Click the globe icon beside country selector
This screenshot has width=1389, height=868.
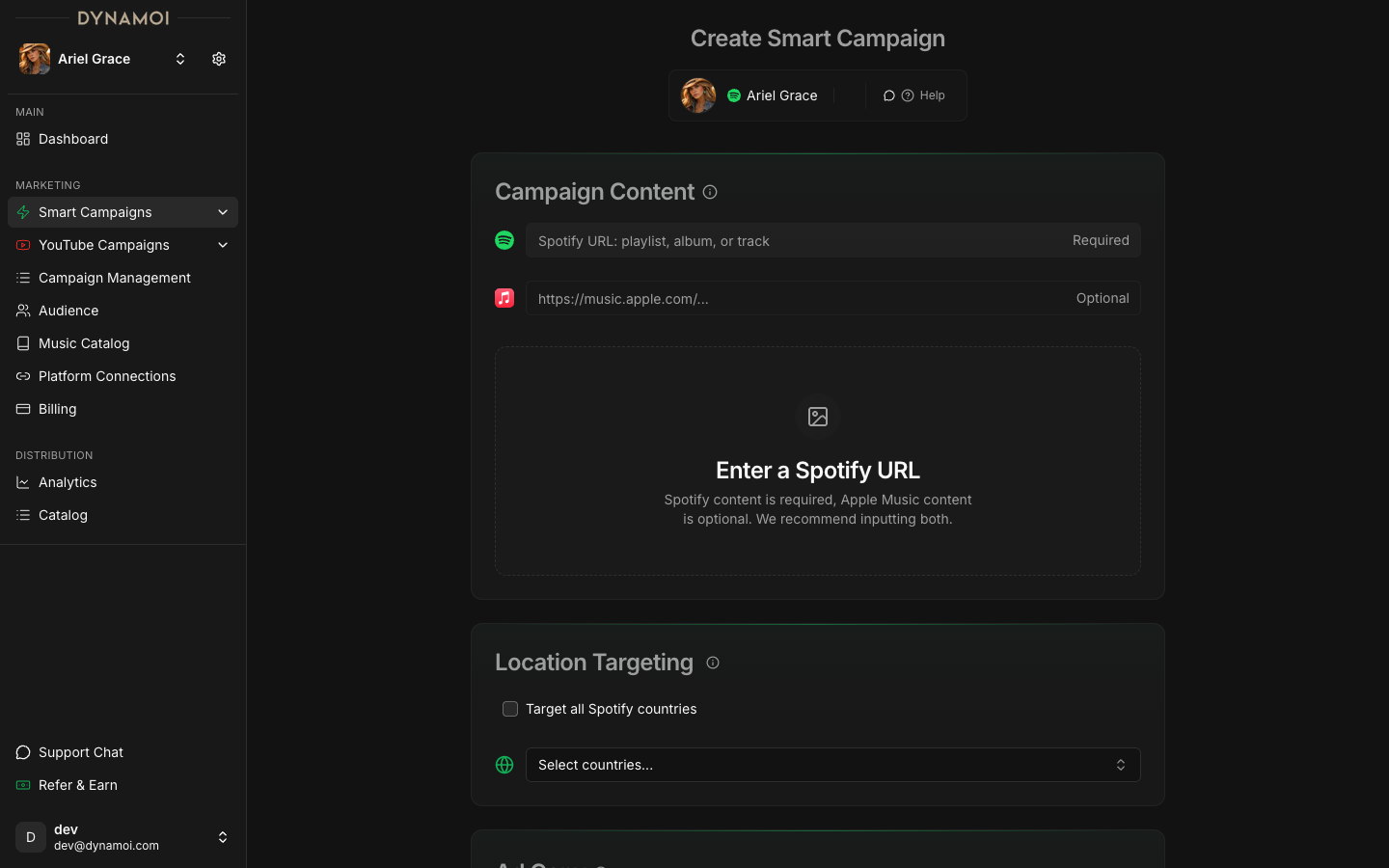point(504,765)
